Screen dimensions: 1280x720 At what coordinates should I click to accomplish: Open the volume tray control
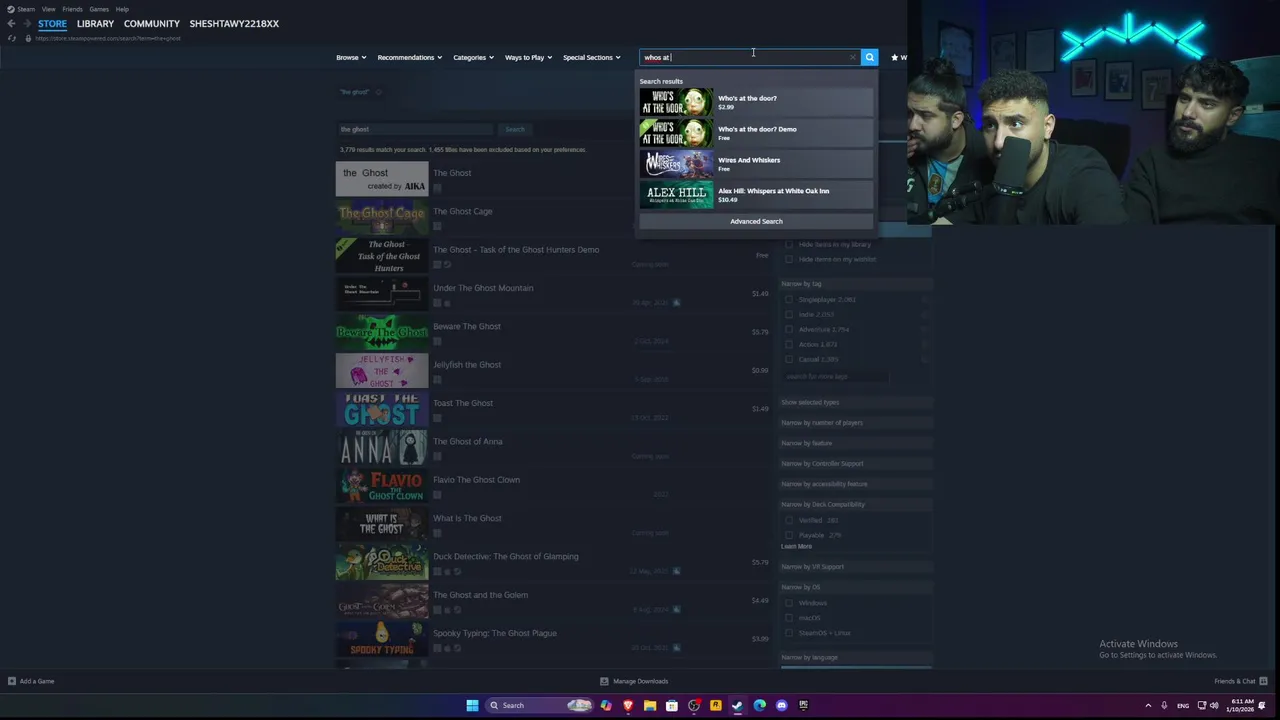tap(1214, 705)
